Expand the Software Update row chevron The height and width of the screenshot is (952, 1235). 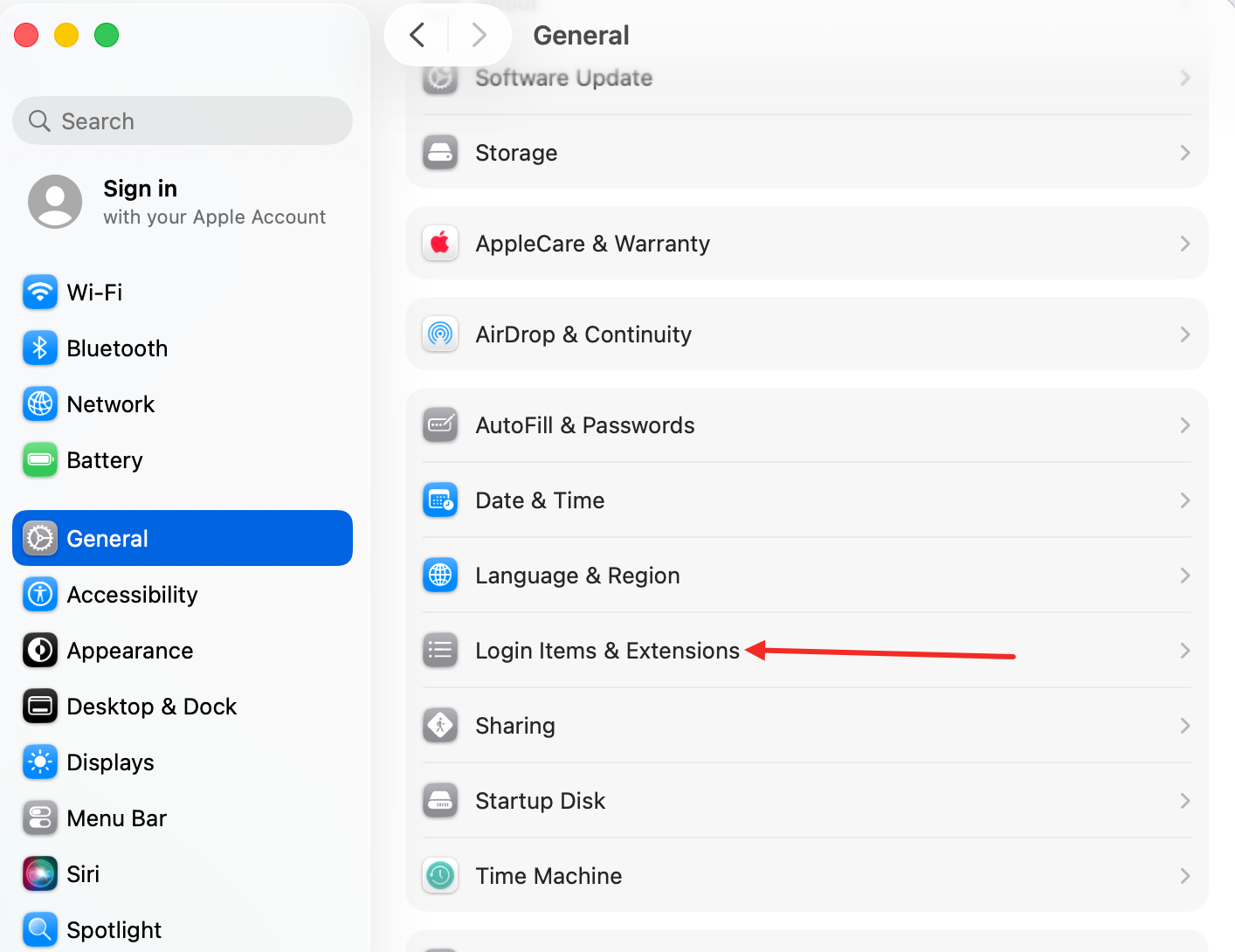click(1185, 78)
